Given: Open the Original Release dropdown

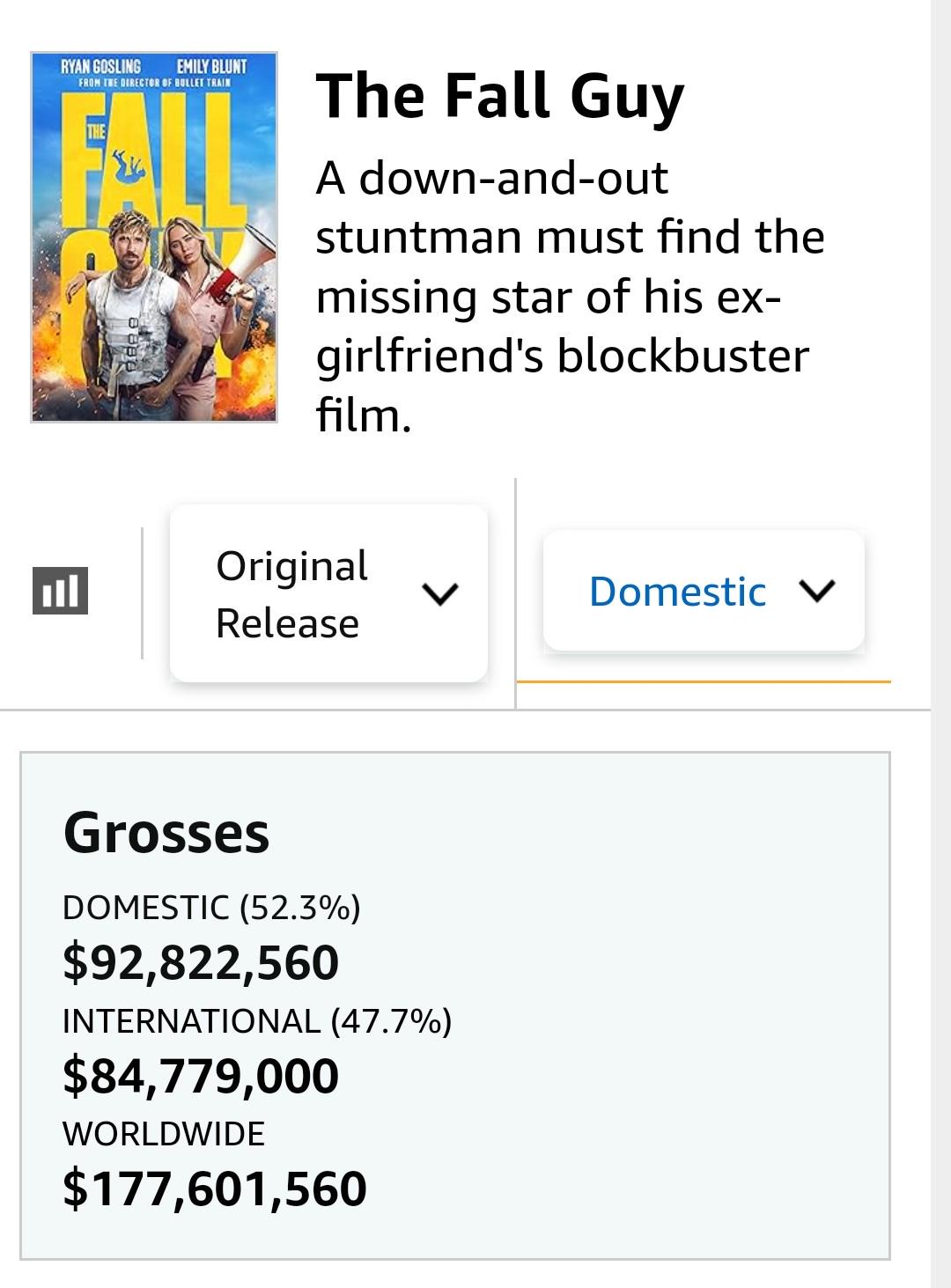Looking at the screenshot, I should 328,593.
